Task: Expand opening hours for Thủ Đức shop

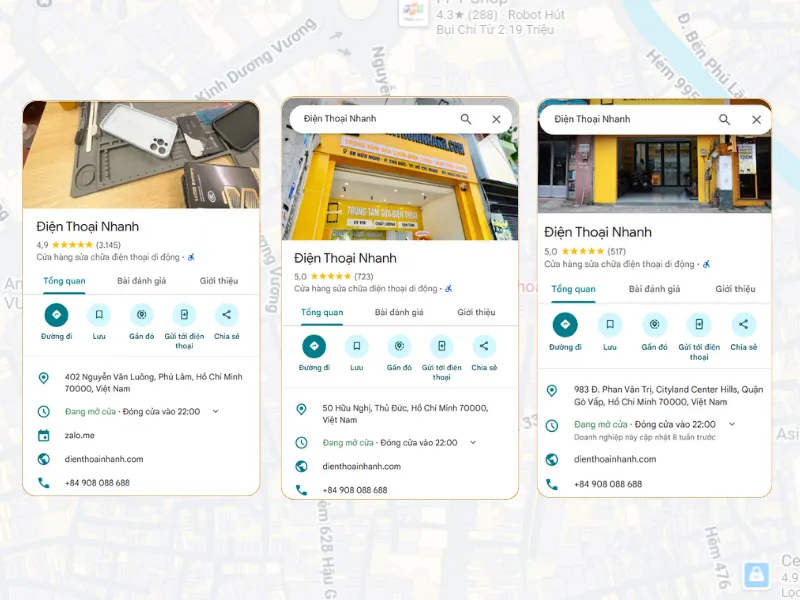Action: tap(473, 442)
